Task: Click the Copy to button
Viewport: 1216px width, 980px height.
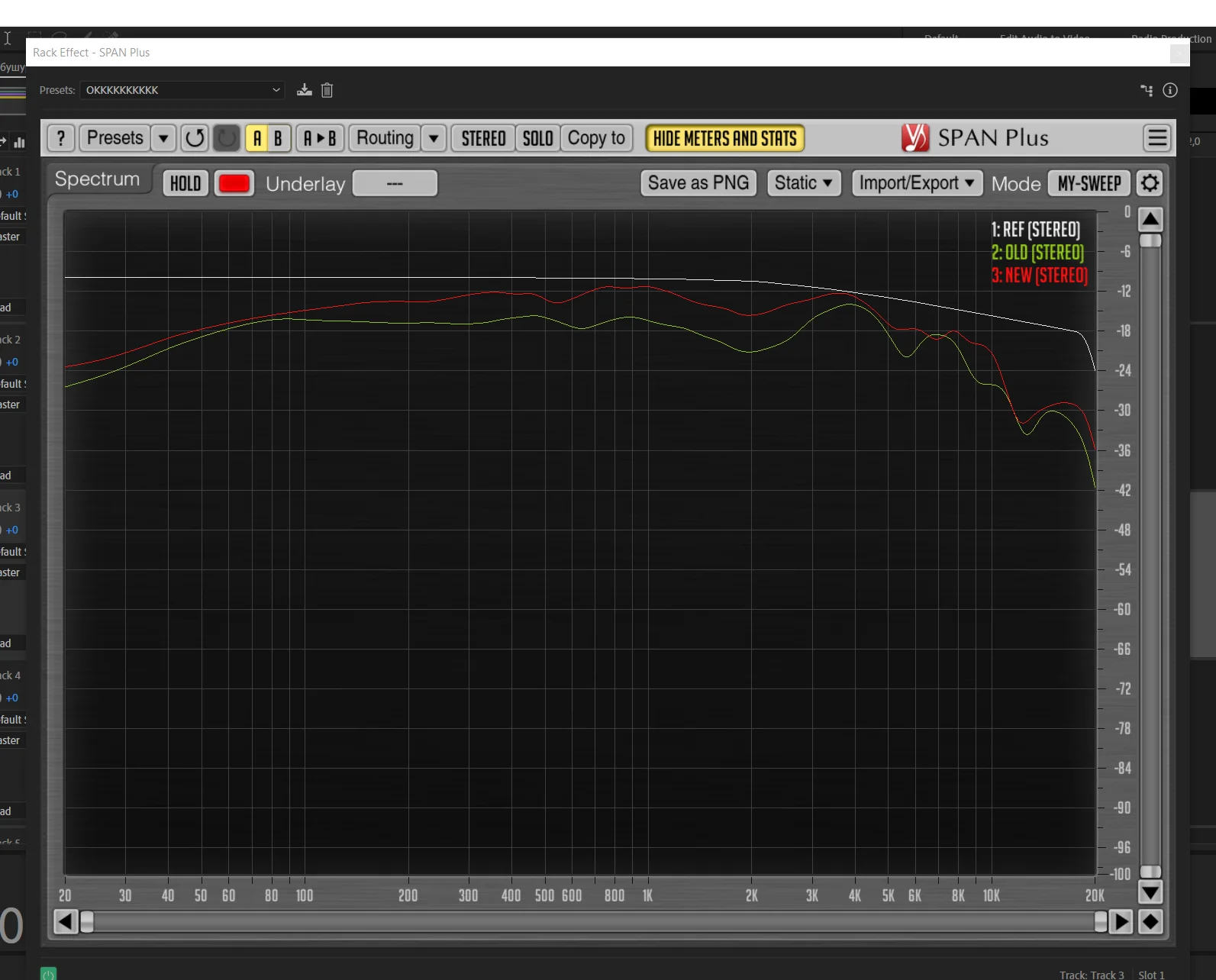Action: [x=597, y=138]
